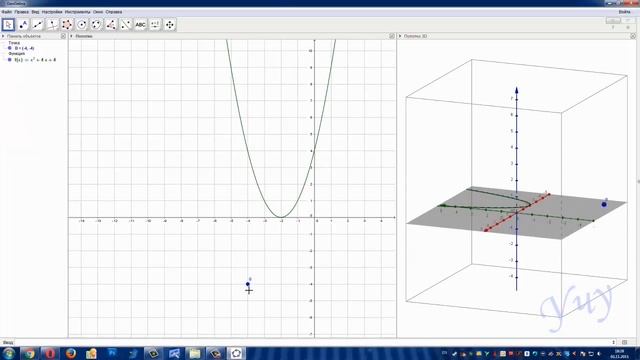Viewport: 640px width, 360px height.
Task: Select the Slider tool
Action: point(155,25)
